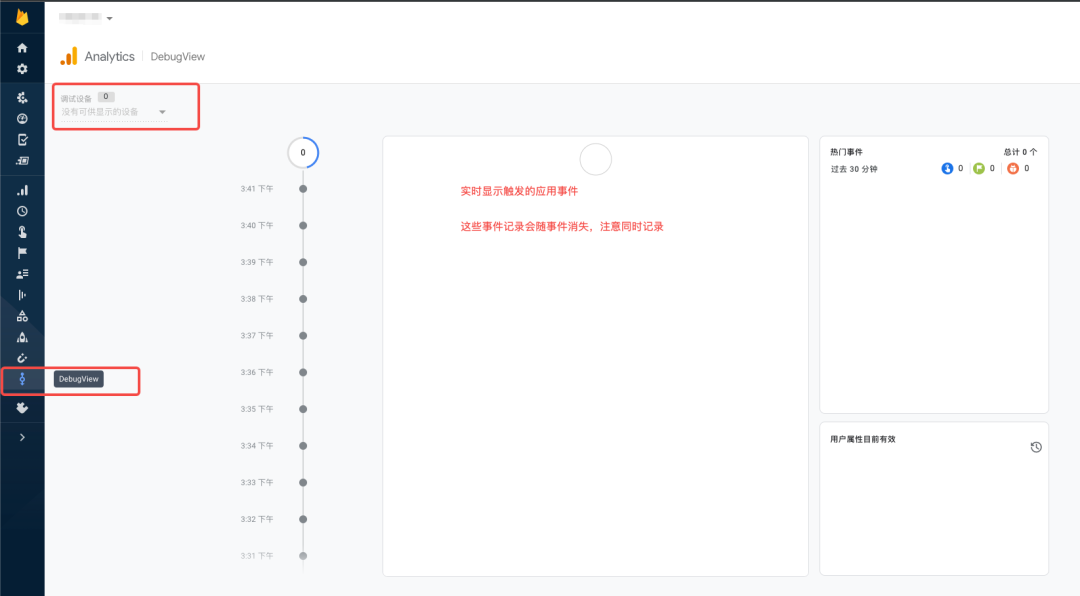
Task: Select the 3:38 下午 timeline marker
Action: click(x=303, y=299)
